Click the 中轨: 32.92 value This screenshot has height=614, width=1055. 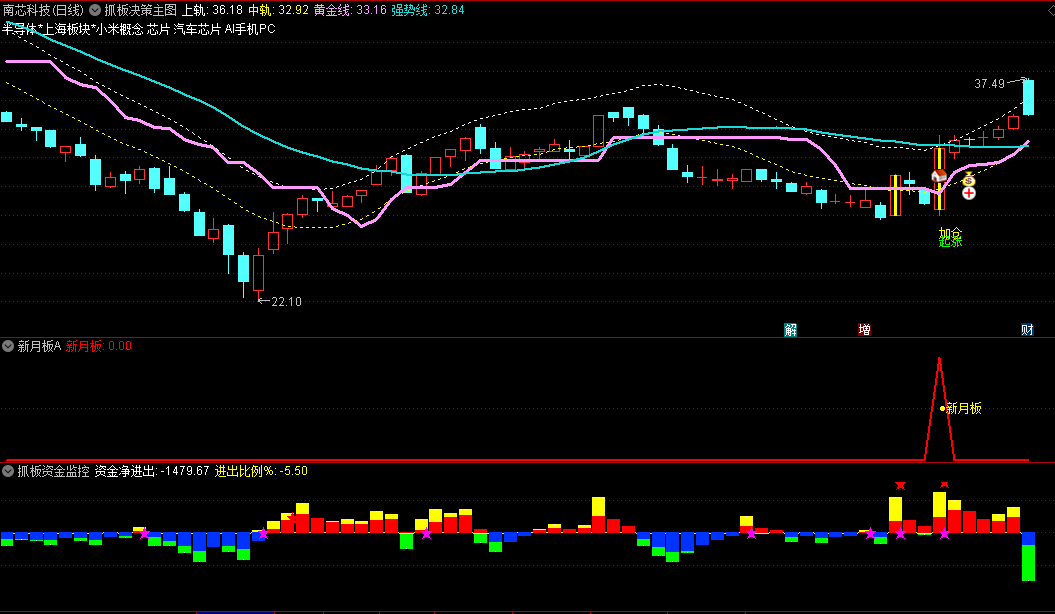point(279,10)
